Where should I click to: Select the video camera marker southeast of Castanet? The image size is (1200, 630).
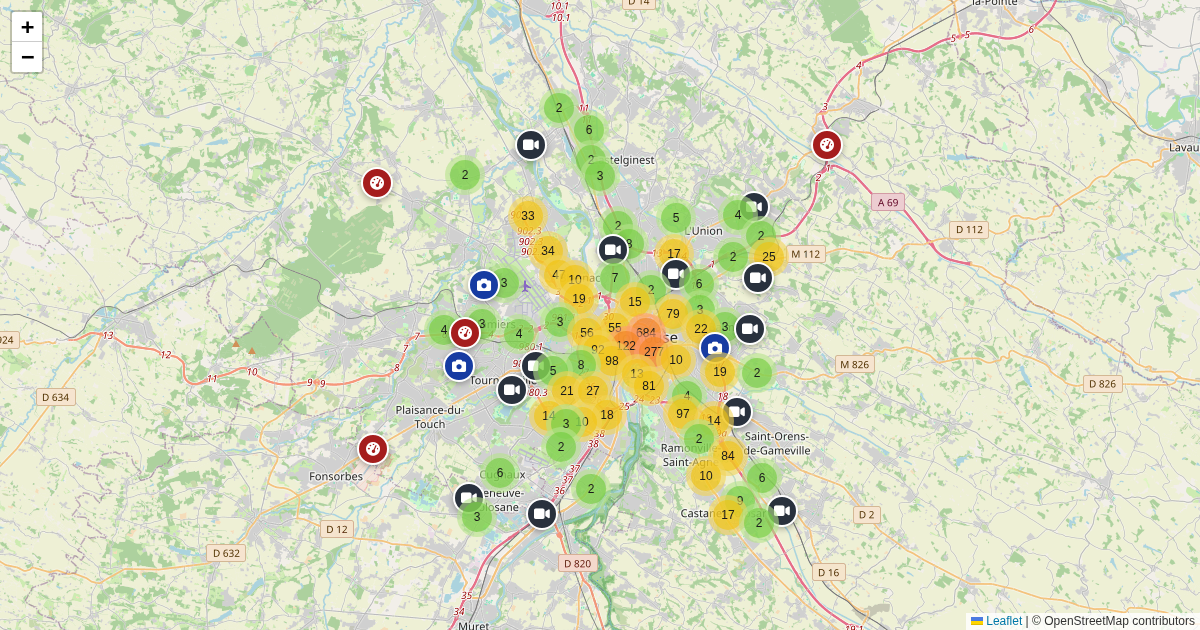782,511
